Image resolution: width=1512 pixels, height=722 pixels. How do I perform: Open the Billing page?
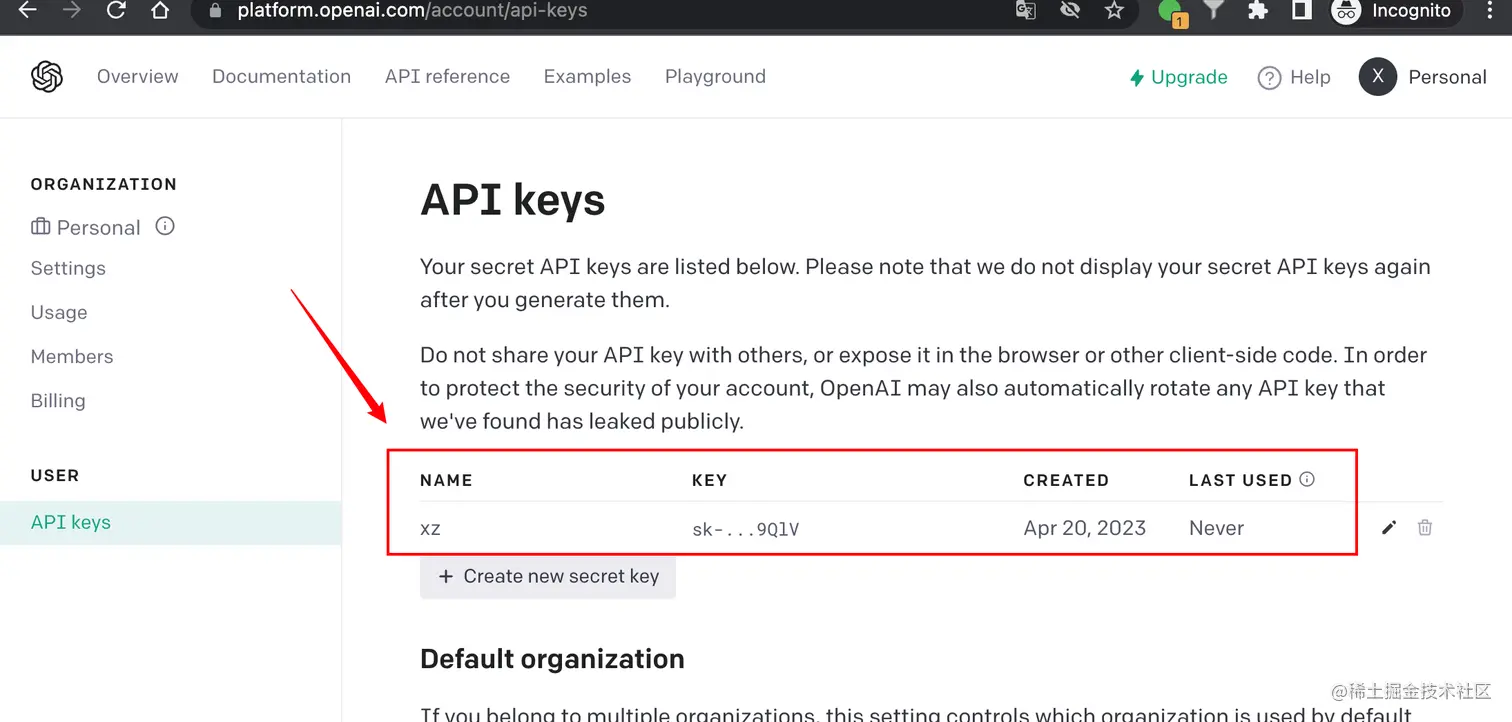coord(58,400)
